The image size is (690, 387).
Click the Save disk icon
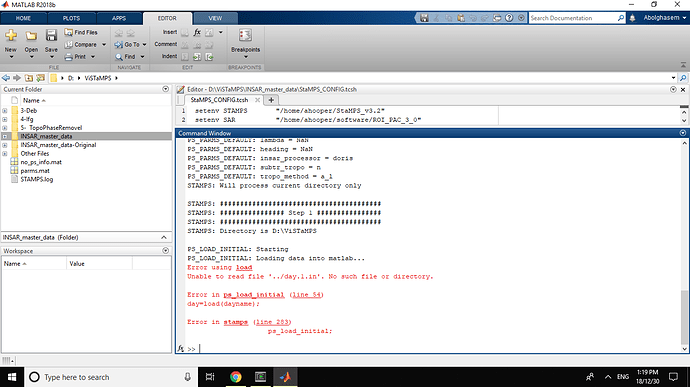coord(51,36)
